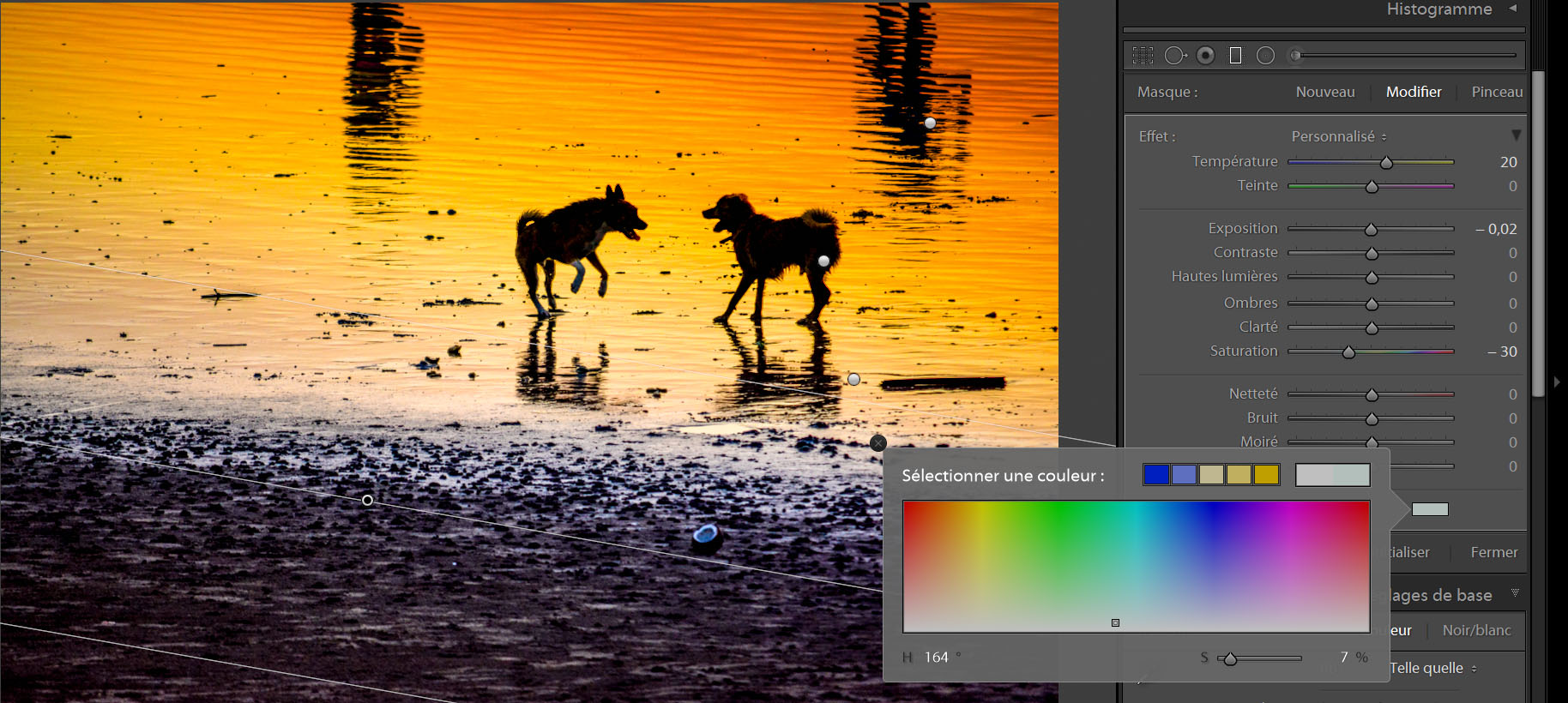Click the Sélectionner une couleur label
Image resolution: width=1568 pixels, height=703 pixels.
point(1003,476)
